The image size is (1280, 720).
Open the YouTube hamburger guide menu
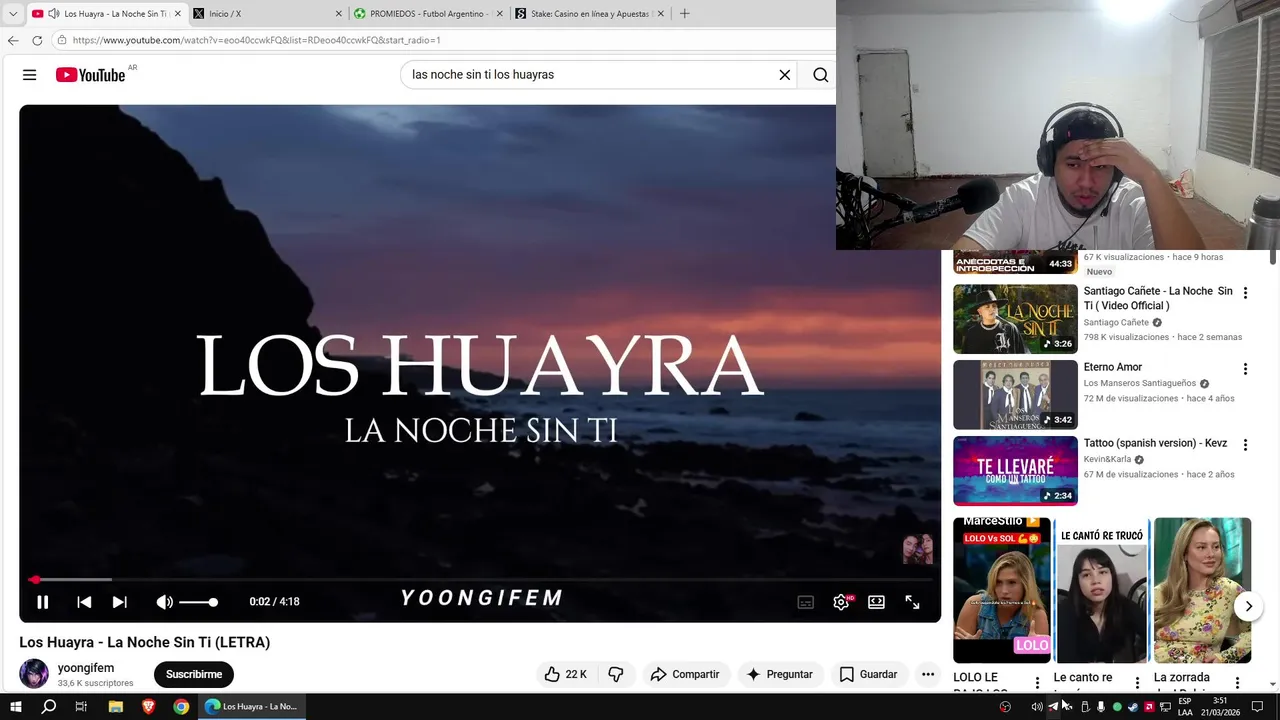[x=29, y=75]
